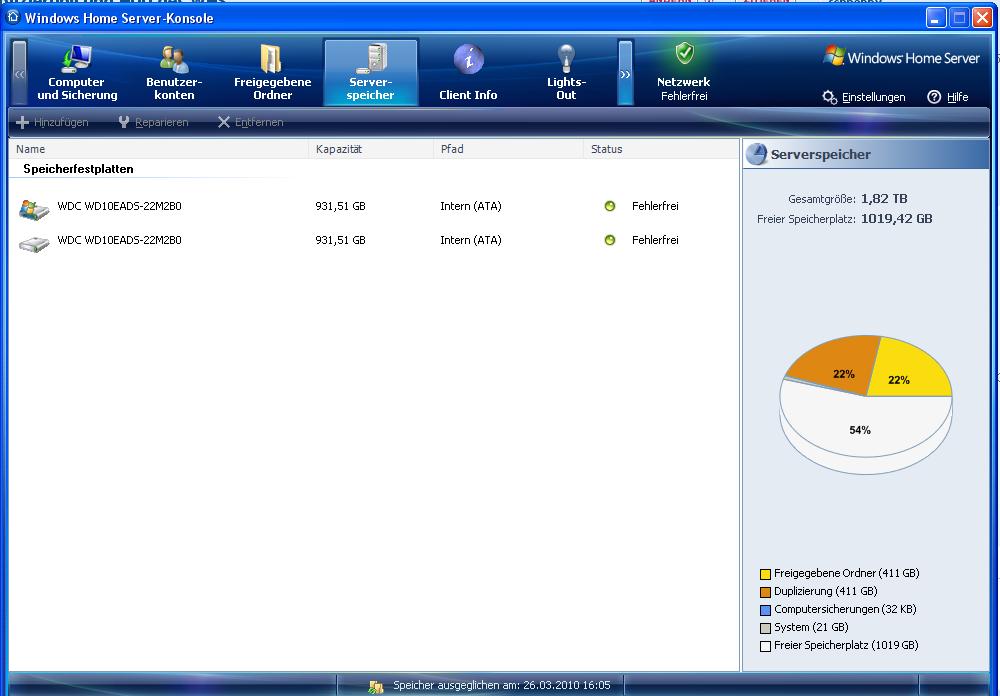1000x696 pixels.
Task: Click the Client Info icon
Action: 468,59
